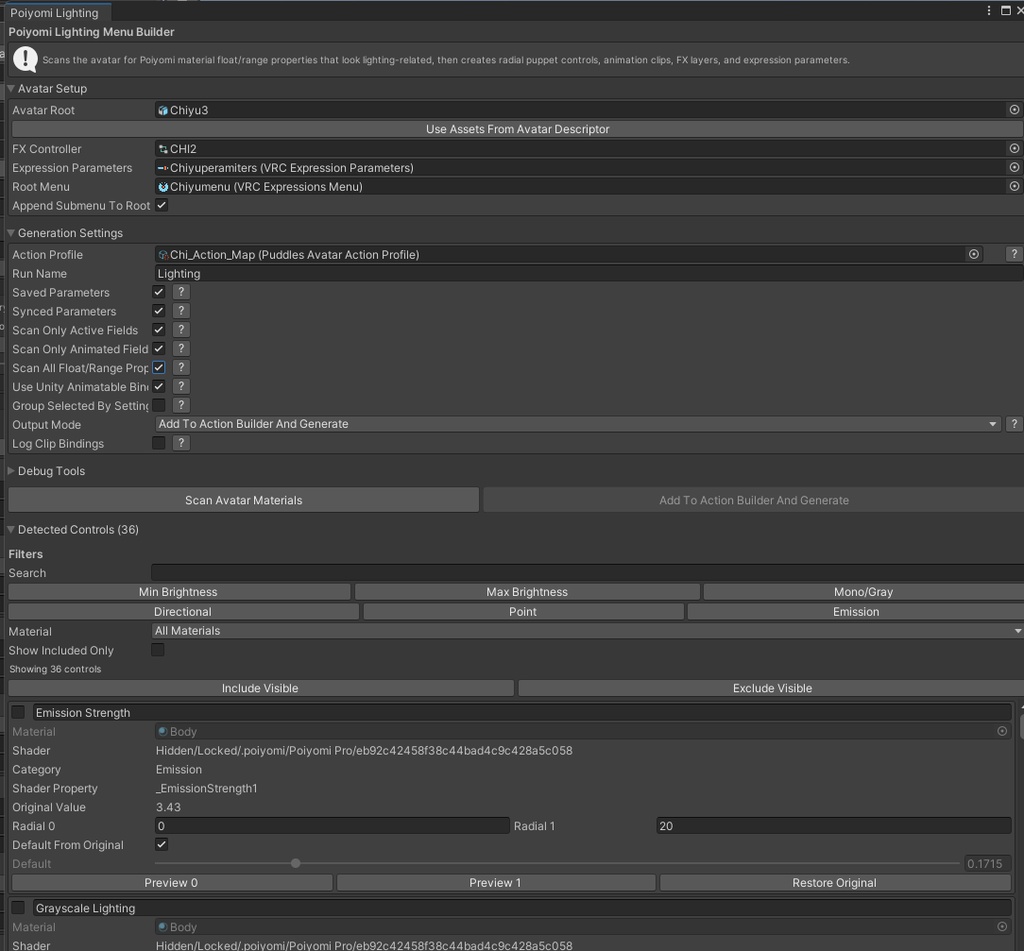
Task: Click Include Visible button
Action: [260, 688]
